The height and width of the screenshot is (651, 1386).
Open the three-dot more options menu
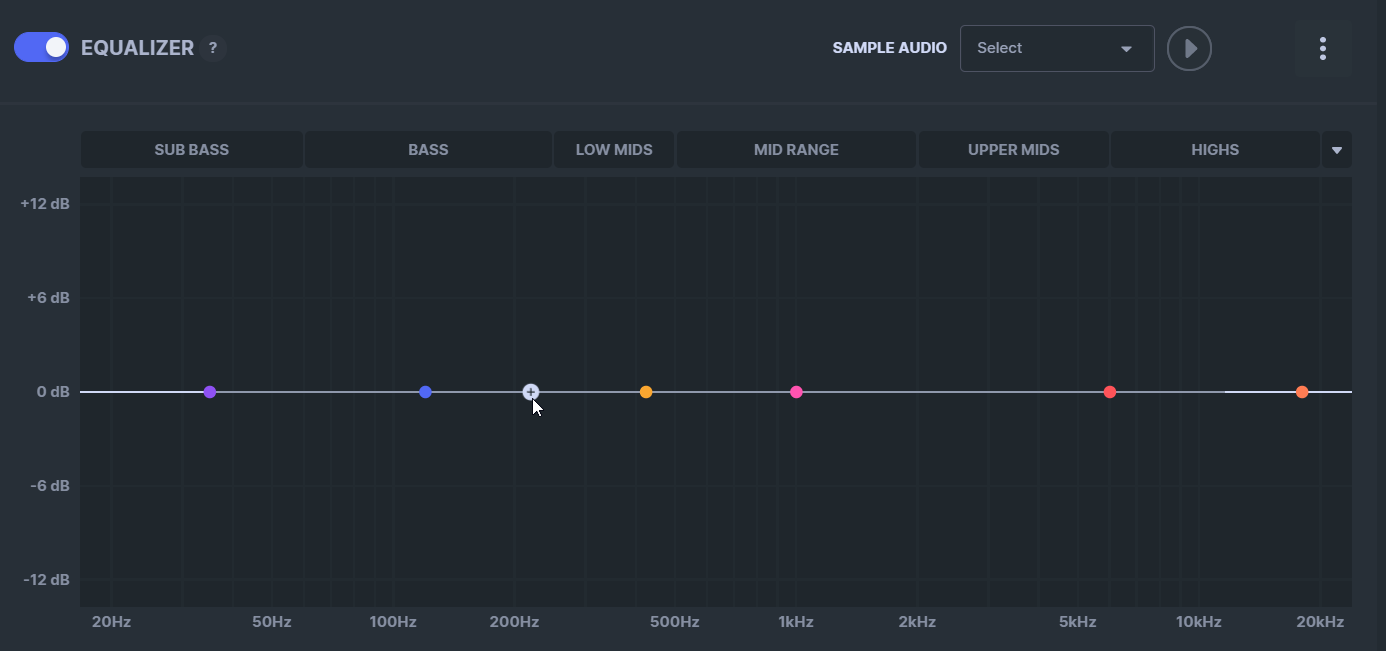1323,48
